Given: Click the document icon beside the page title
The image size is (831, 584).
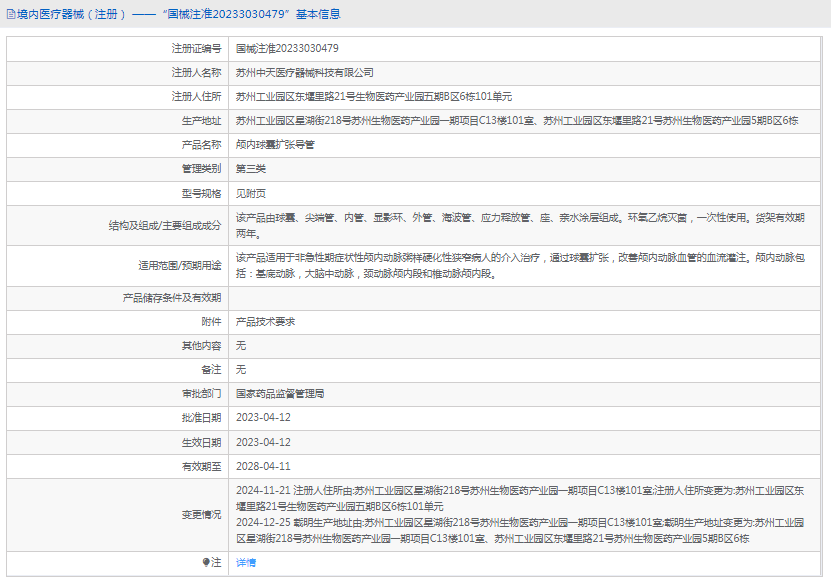Looking at the screenshot, I should pos(11,14).
